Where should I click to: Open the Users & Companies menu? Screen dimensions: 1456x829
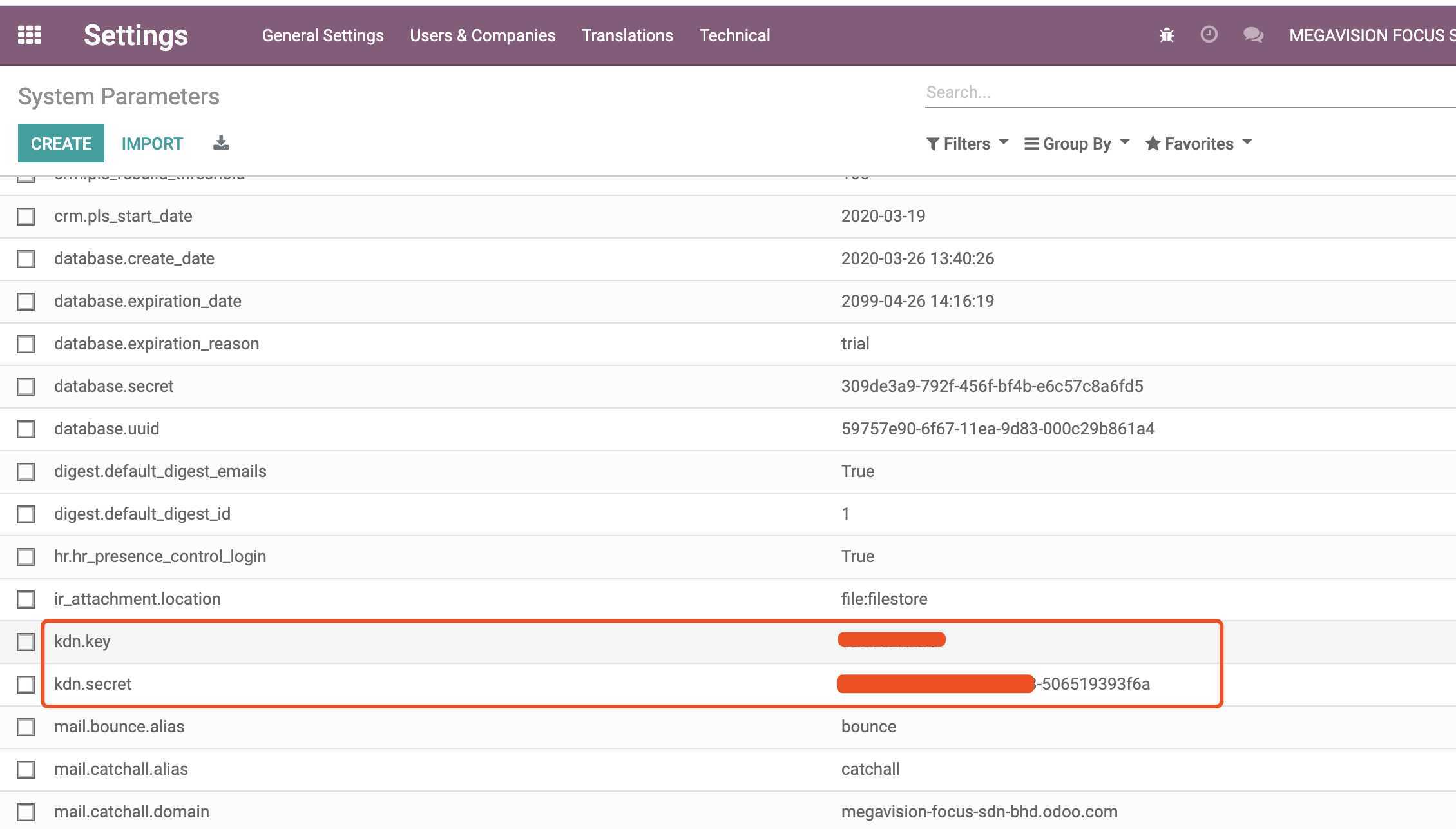click(483, 35)
